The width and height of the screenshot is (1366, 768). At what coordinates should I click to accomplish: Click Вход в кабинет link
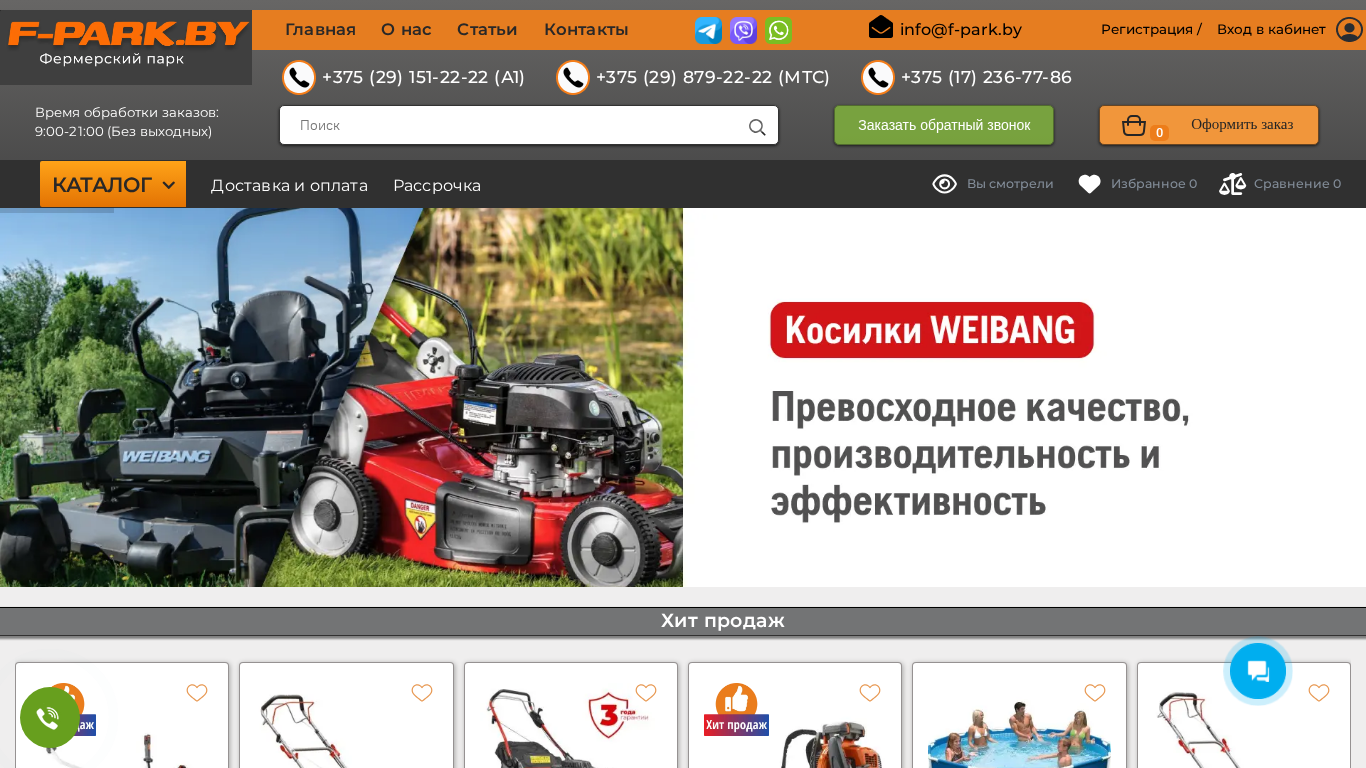pyautogui.click(x=1271, y=29)
